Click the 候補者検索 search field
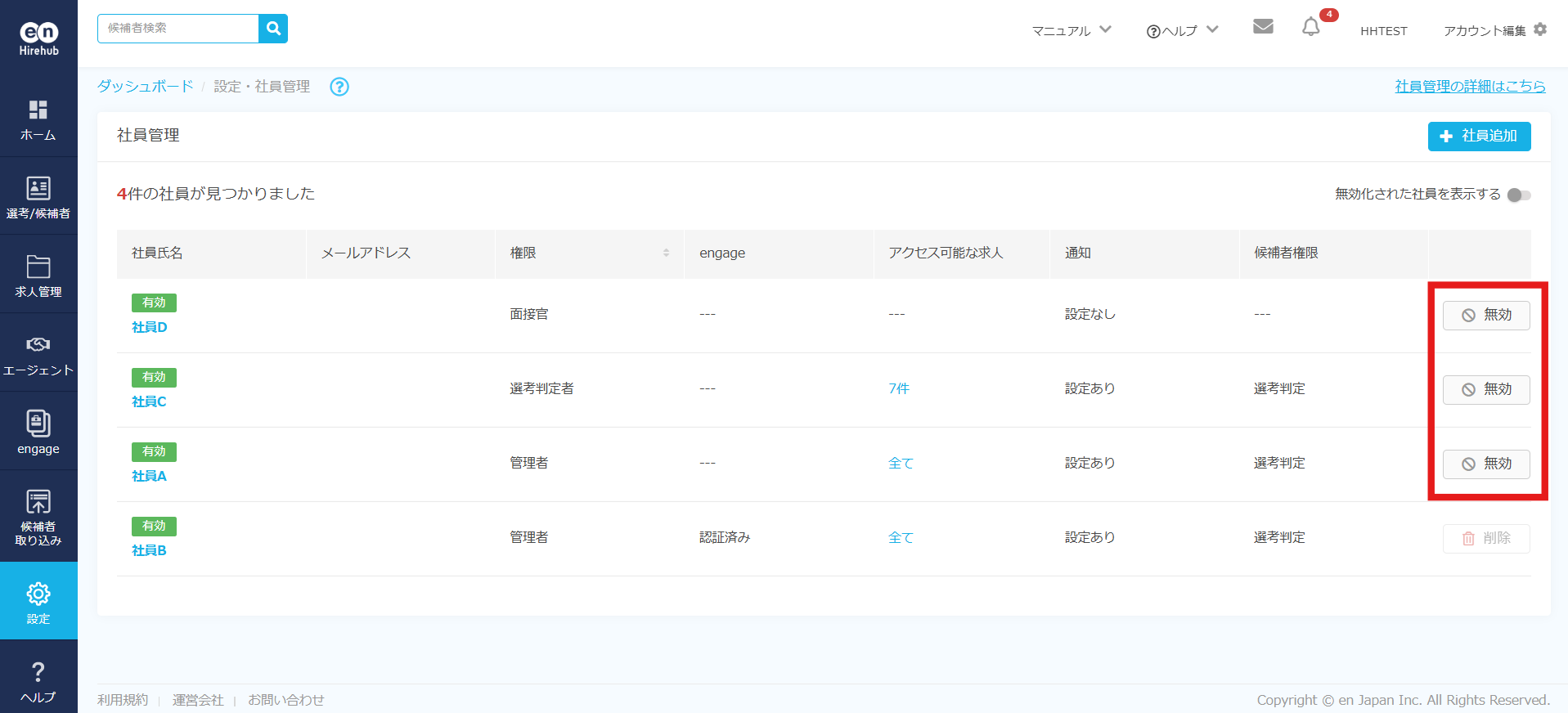The image size is (1568, 713). coord(178,29)
